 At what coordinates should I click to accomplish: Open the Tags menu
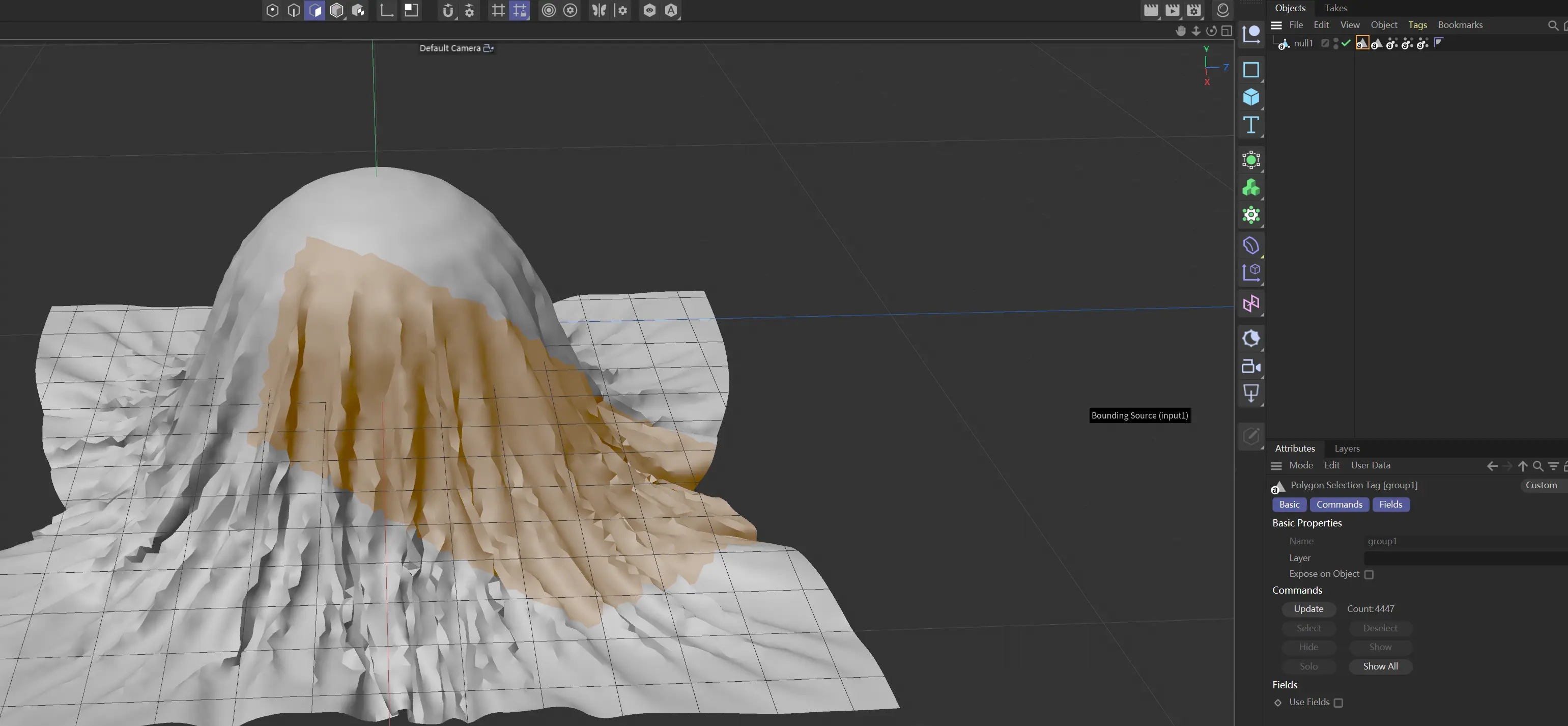click(x=1417, y=25)
